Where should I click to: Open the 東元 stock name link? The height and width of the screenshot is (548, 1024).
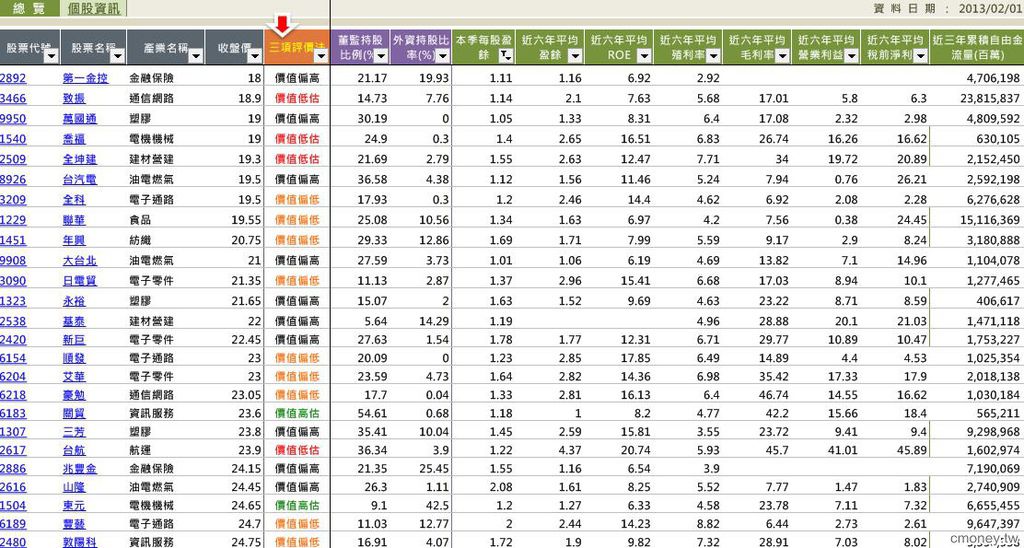74,506
